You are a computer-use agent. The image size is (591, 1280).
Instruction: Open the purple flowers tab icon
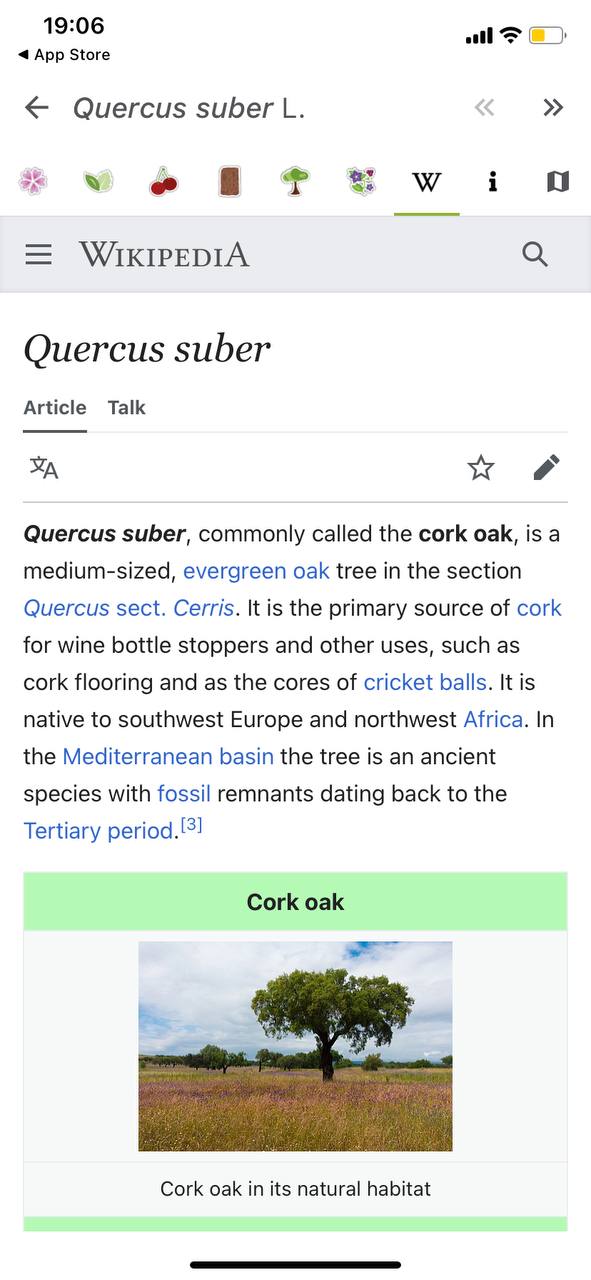[361, 181]
